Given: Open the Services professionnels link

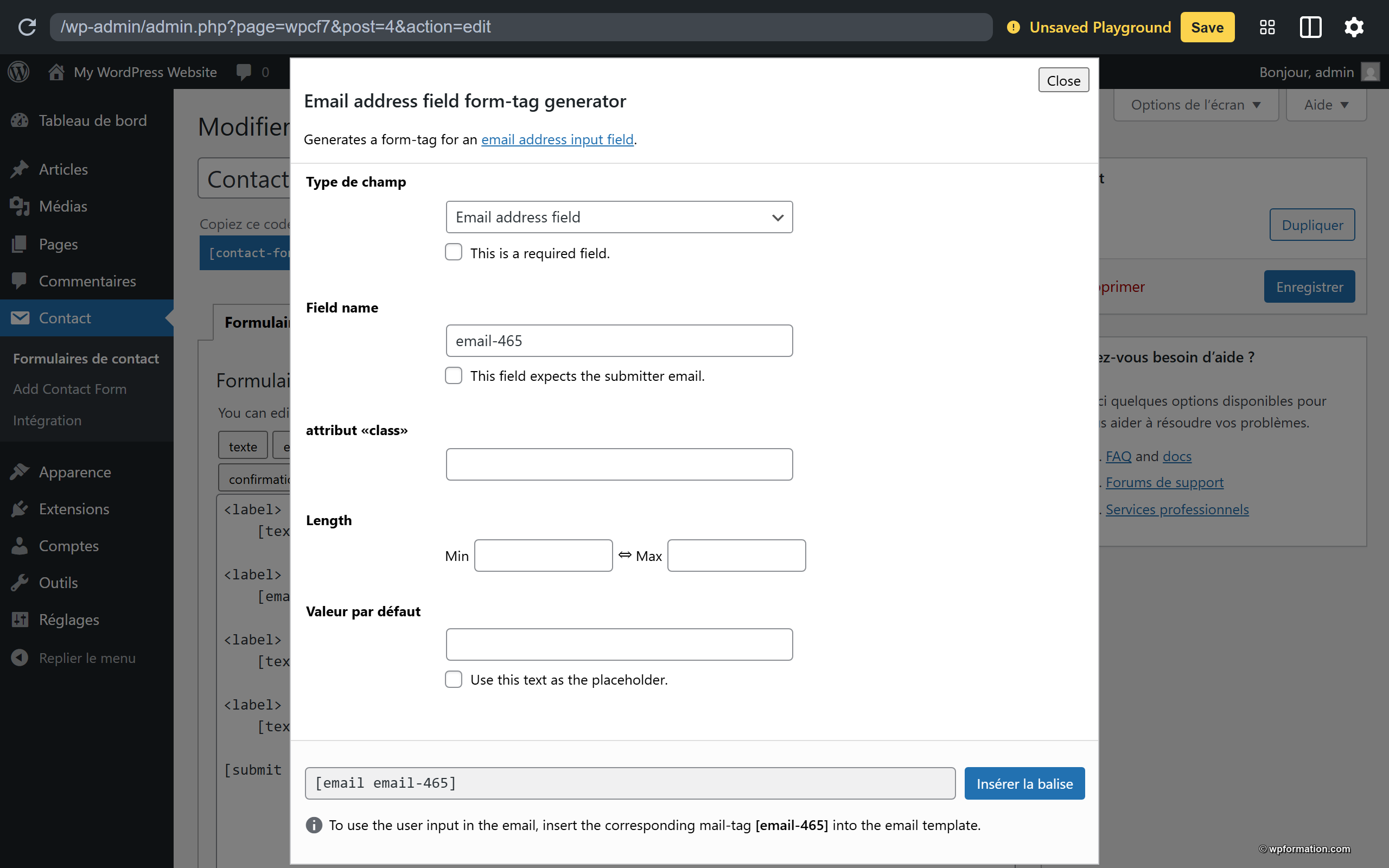Looking at the screenshot, I should (x=1177, y=509).
